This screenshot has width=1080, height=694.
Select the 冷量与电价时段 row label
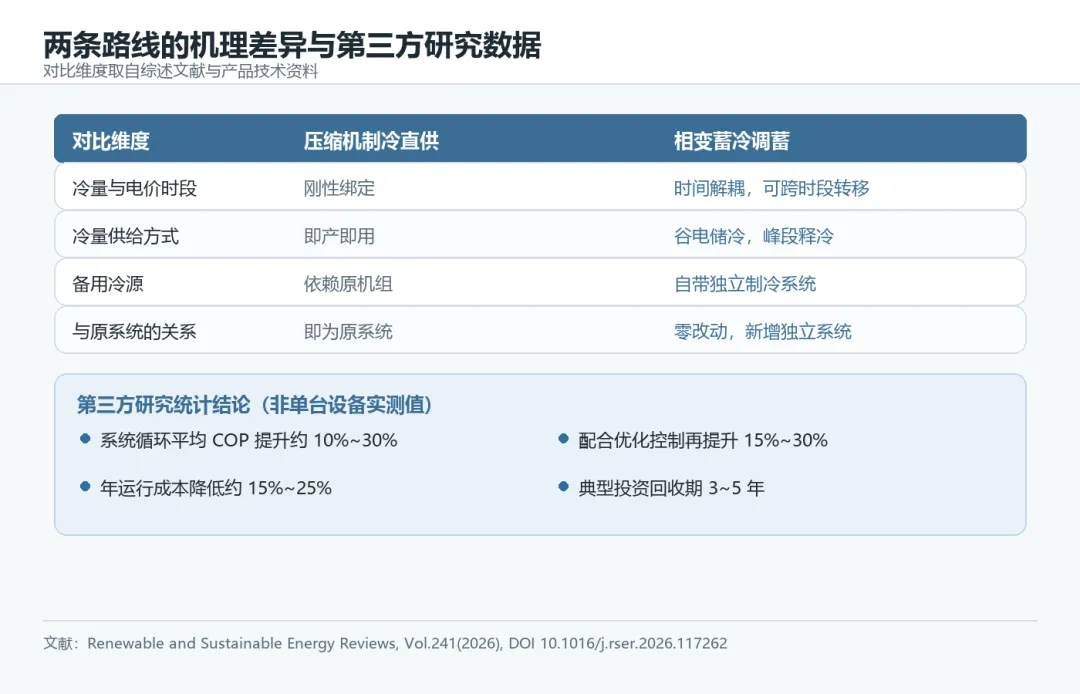(134, 188)
